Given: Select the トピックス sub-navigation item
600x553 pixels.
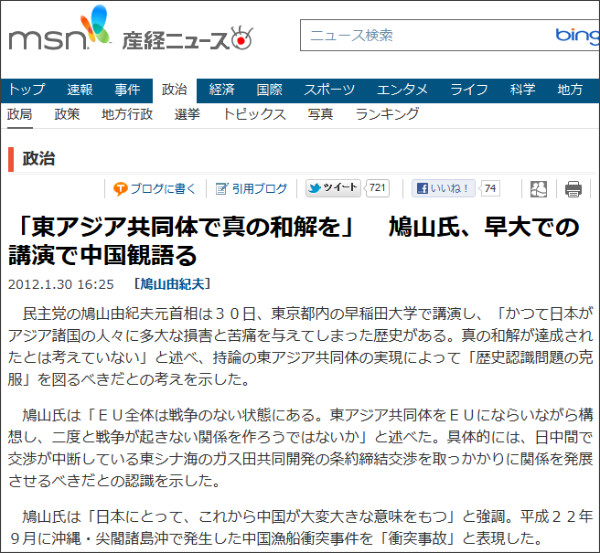Looking at the screenshot, I should click(254, 114).
